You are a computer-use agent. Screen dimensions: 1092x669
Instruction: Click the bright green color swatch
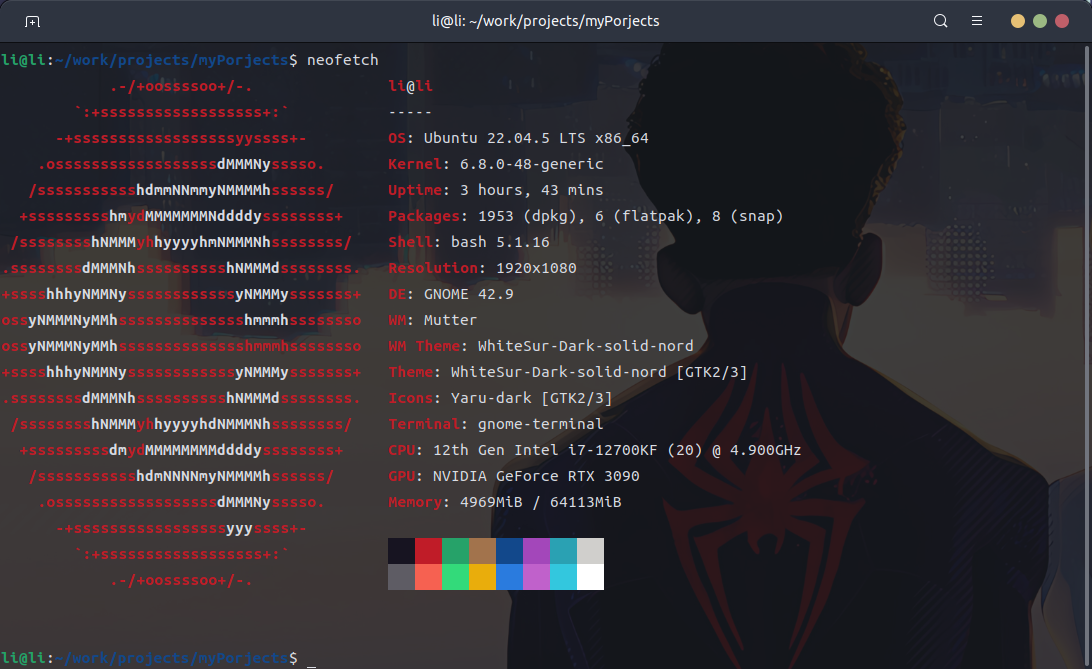tap(455, 577)
